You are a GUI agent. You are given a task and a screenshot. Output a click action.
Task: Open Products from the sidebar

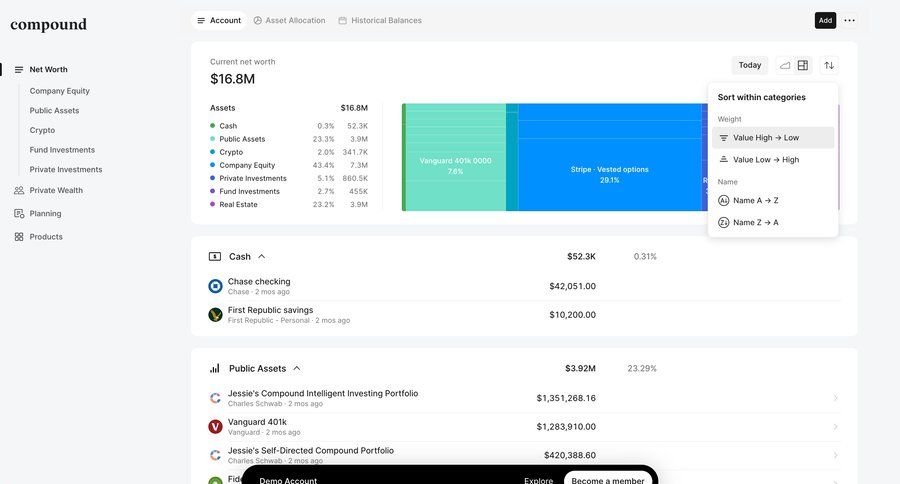[x=45, y=237]
